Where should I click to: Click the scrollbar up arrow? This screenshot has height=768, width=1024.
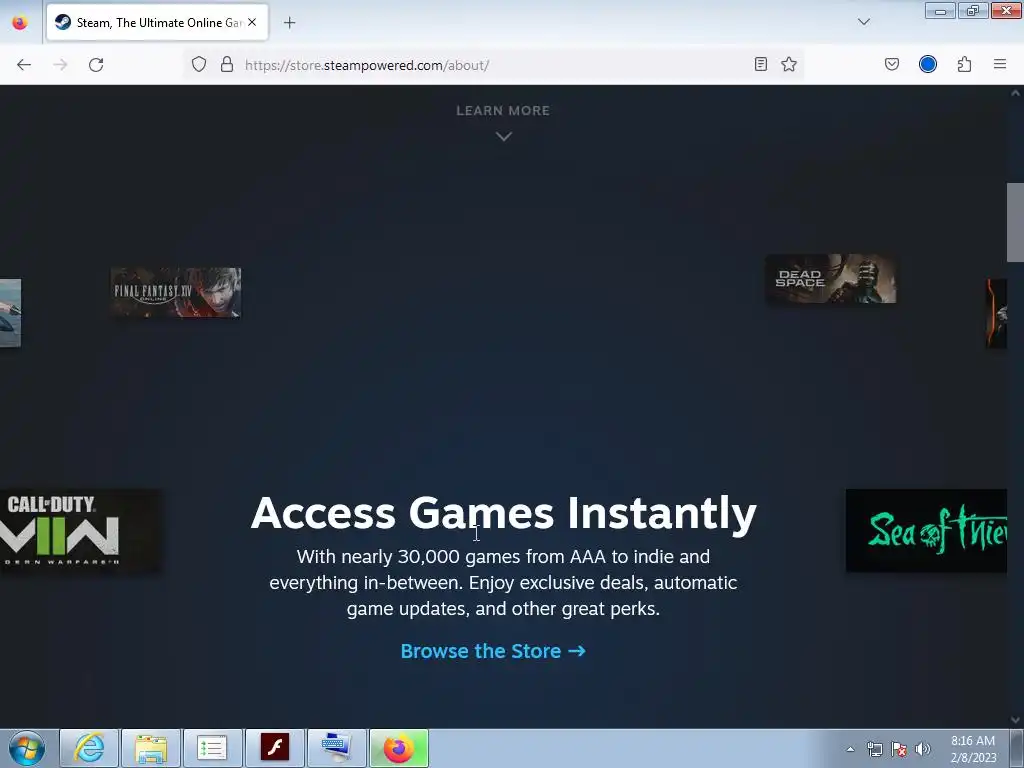(x=1015, y=93)
